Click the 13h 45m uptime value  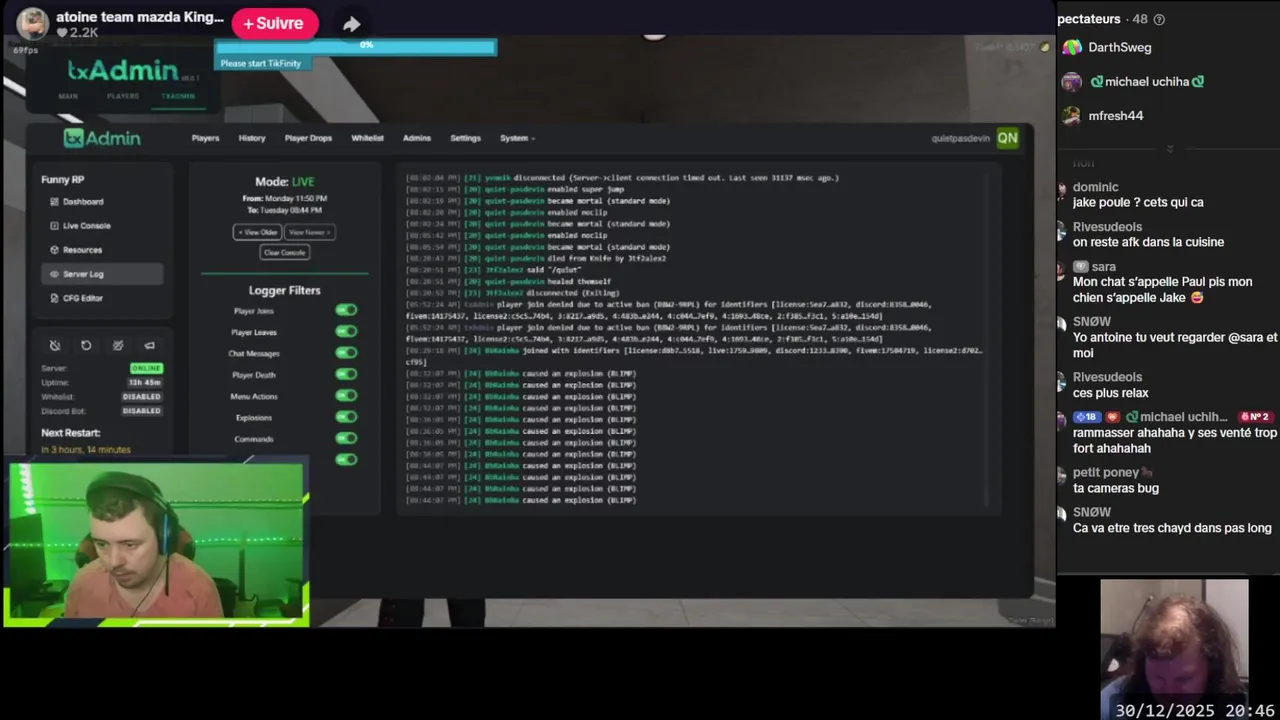click(146, 382)
